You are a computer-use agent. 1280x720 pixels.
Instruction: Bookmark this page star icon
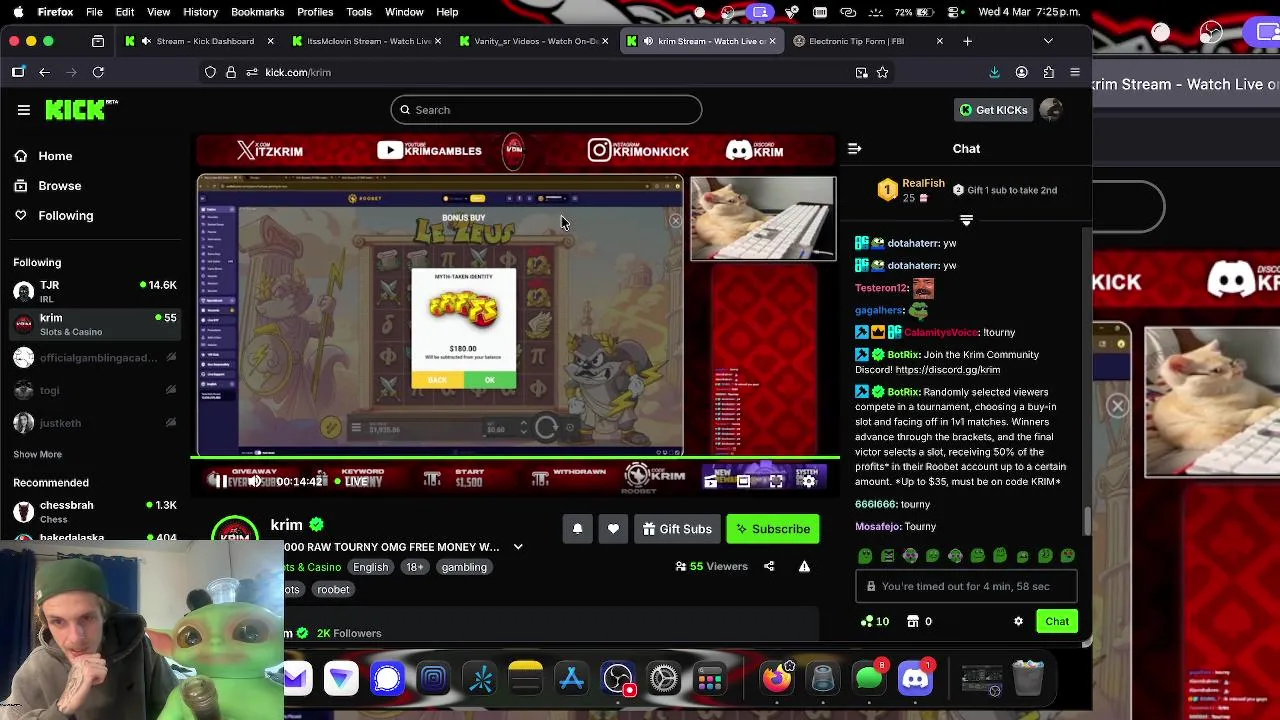coord(882,72)
